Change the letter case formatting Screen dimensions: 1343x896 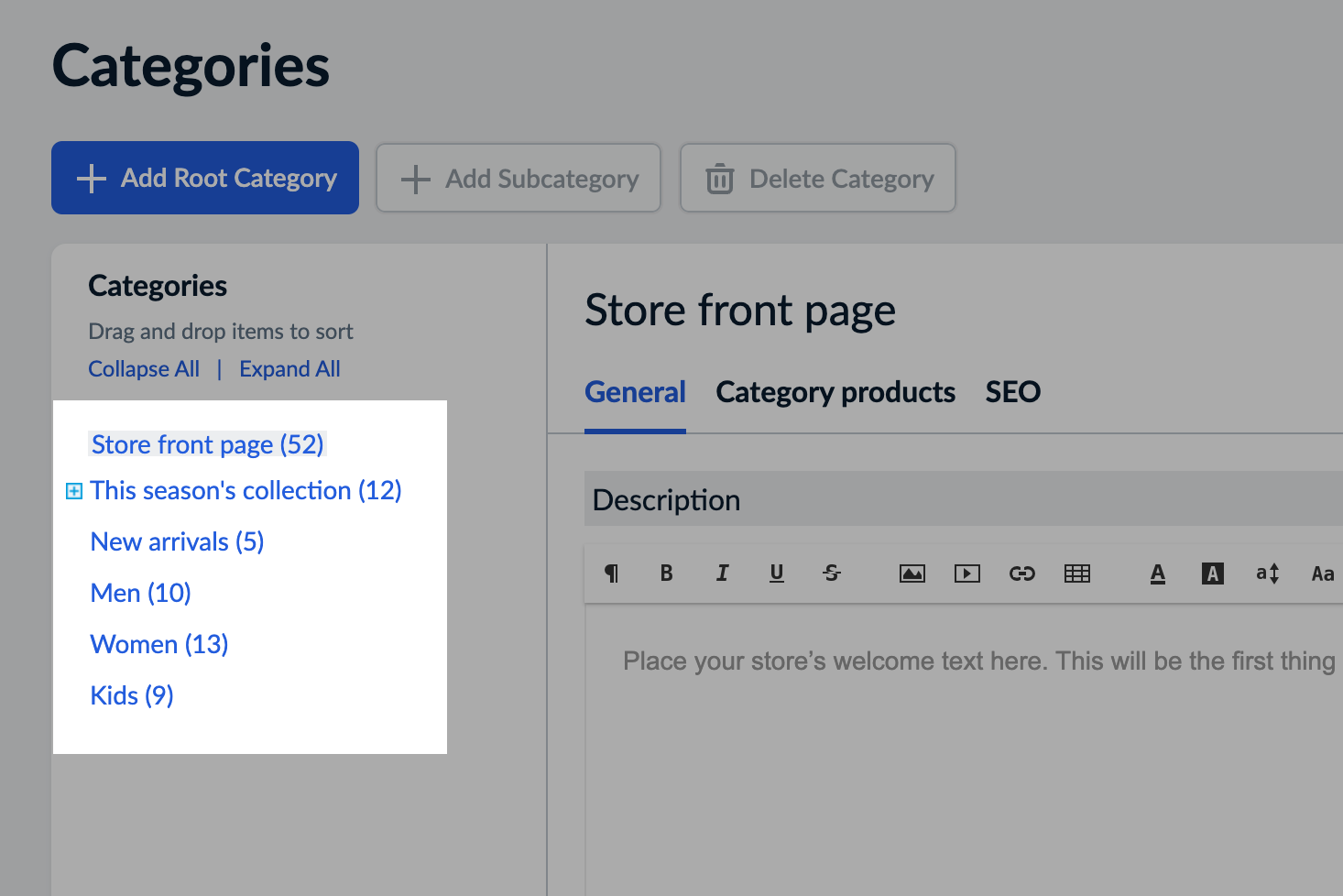1323,573
